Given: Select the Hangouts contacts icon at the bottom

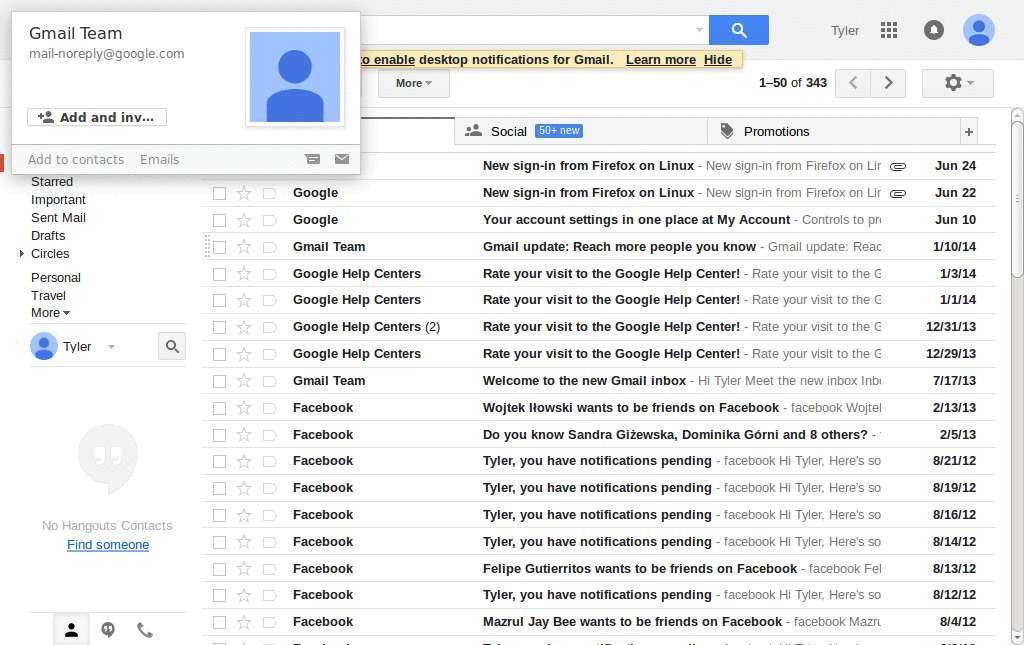Looking at the screenshot, I should [71, 629].
